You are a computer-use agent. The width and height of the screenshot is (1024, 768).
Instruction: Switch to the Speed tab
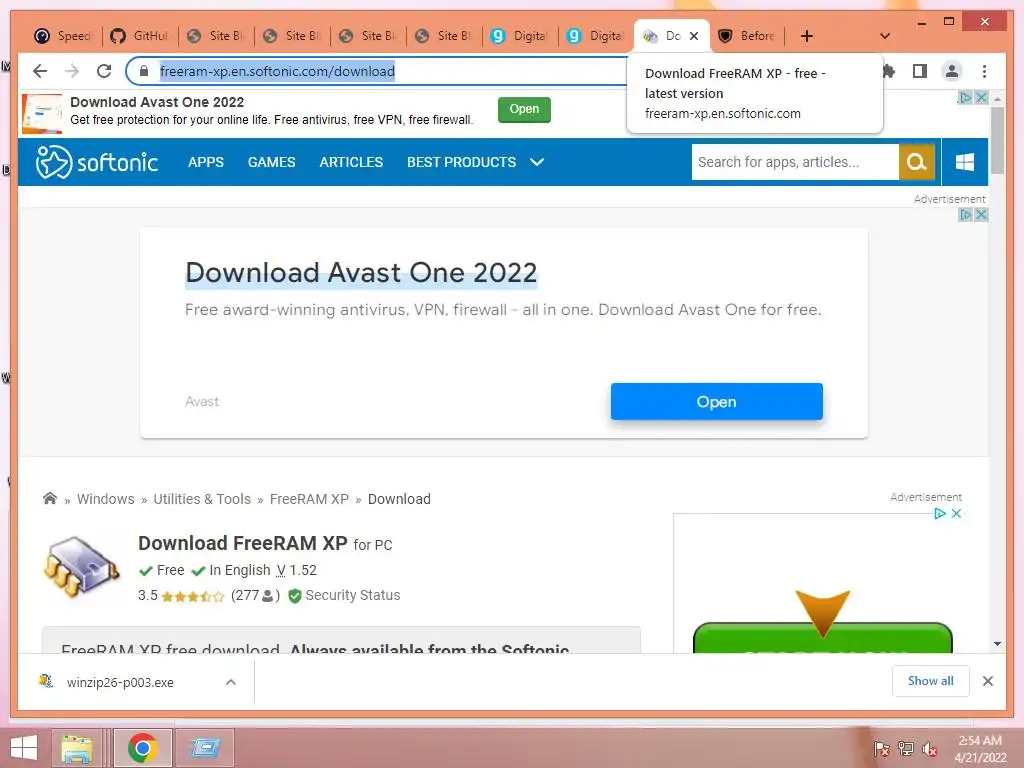pos(63,36)
